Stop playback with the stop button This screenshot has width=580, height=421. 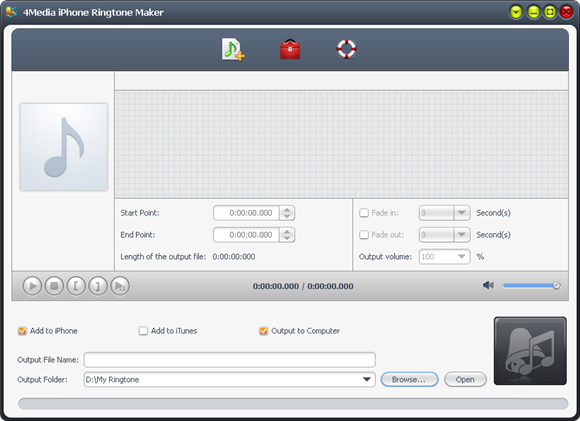click(x=54, y=286)
